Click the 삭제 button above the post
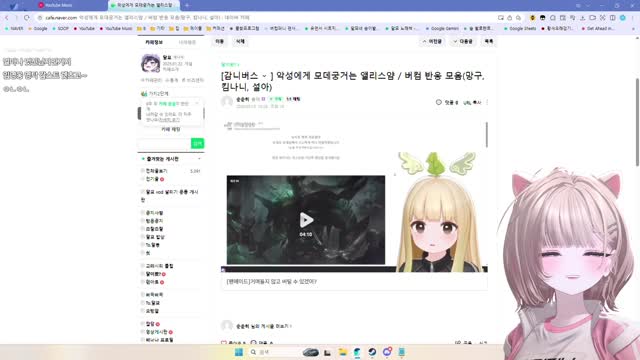Screen dimensions: 640x360 click(x=240, y=42)
